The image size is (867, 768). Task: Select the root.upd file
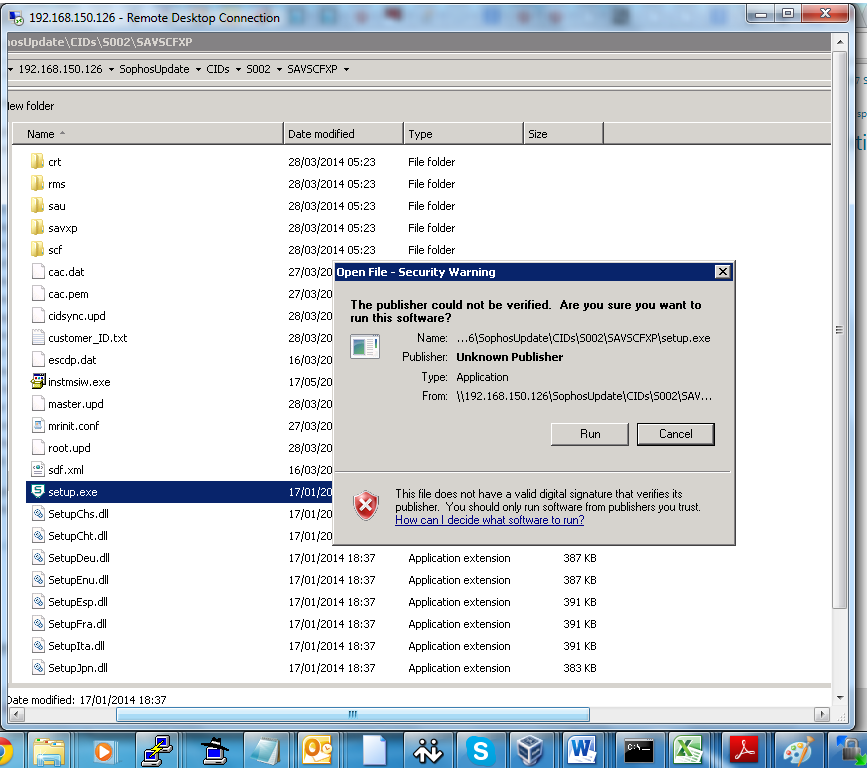[69, 448]
